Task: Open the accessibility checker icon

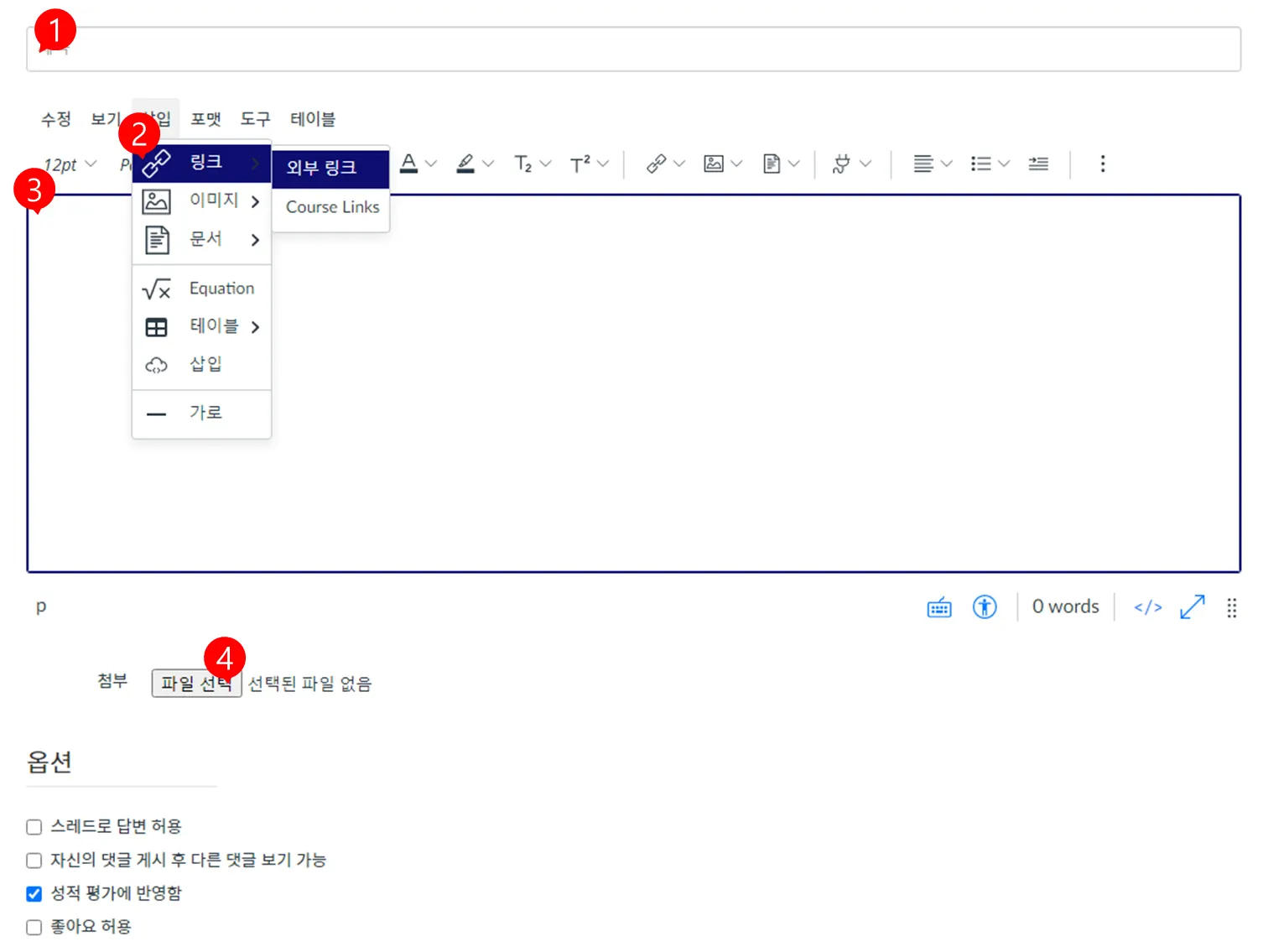Action: 985,606
